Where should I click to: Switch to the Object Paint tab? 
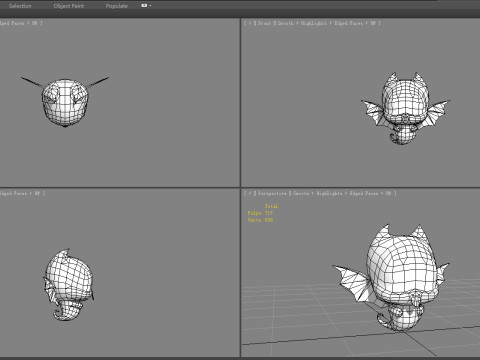[x=69, y=6]
